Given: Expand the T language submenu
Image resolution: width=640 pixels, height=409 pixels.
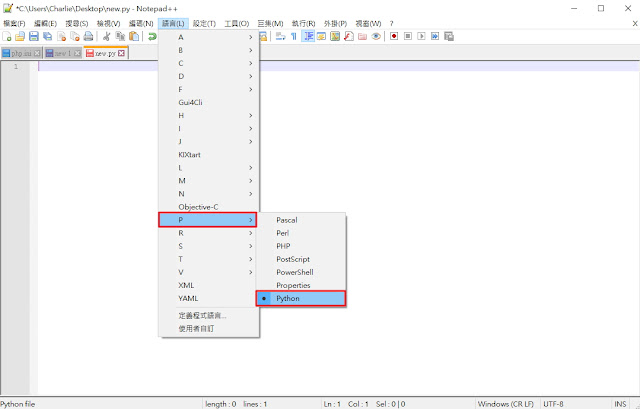Looking at the screenshot, I should (x=209, y=259).
